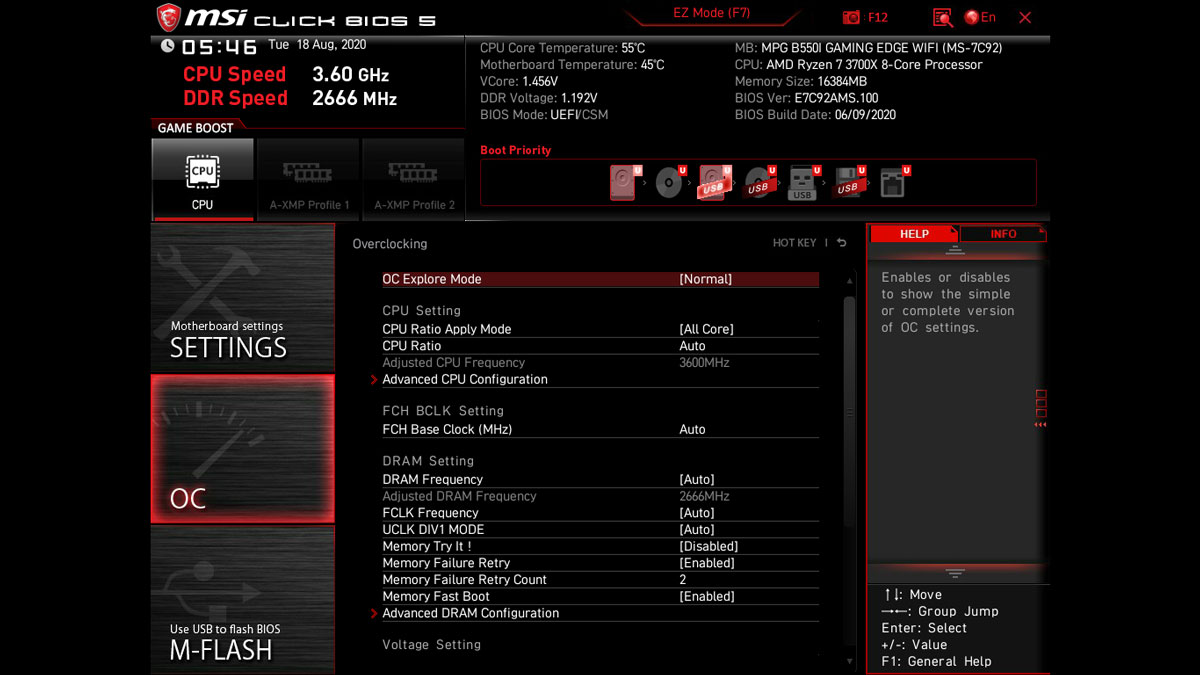The width and height of the screenshot is (1200, 675).
Task: Open the OC overclocking section
Action: [x=243, y=449]
